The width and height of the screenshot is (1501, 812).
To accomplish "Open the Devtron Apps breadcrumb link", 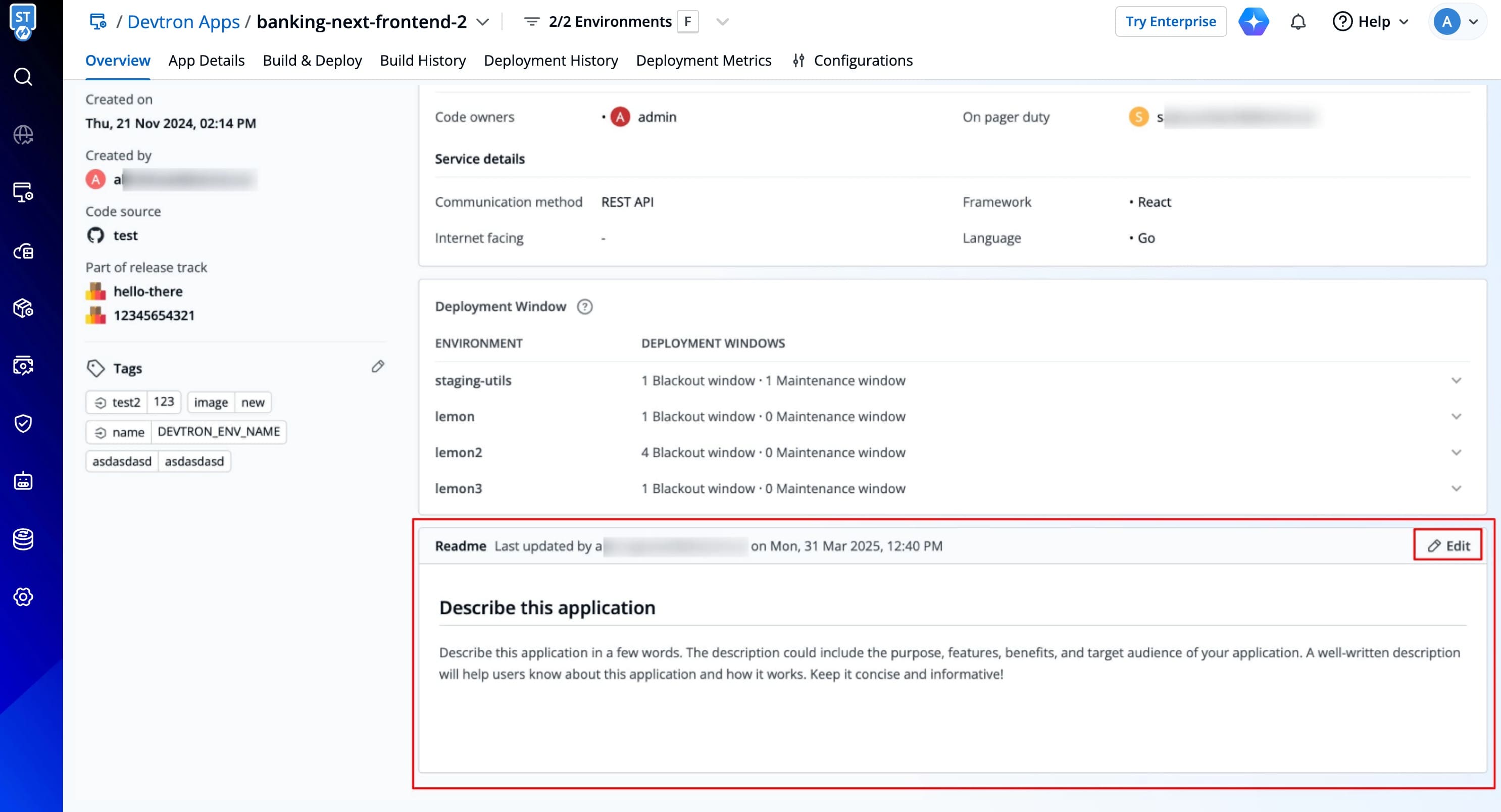I will point(183,22).
